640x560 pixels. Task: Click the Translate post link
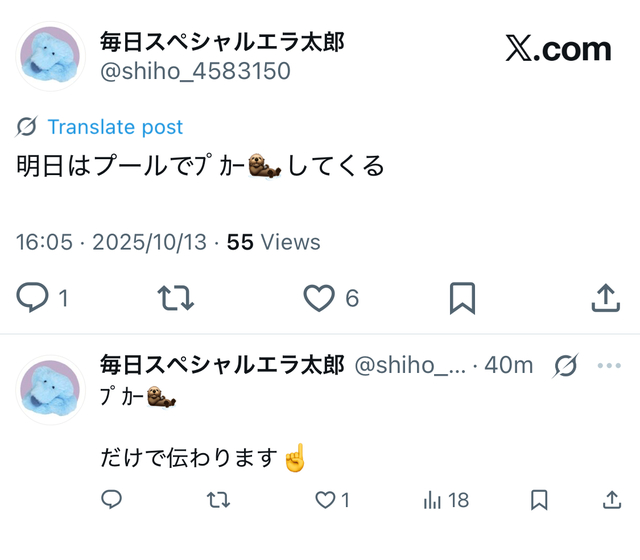click(115, 127)
